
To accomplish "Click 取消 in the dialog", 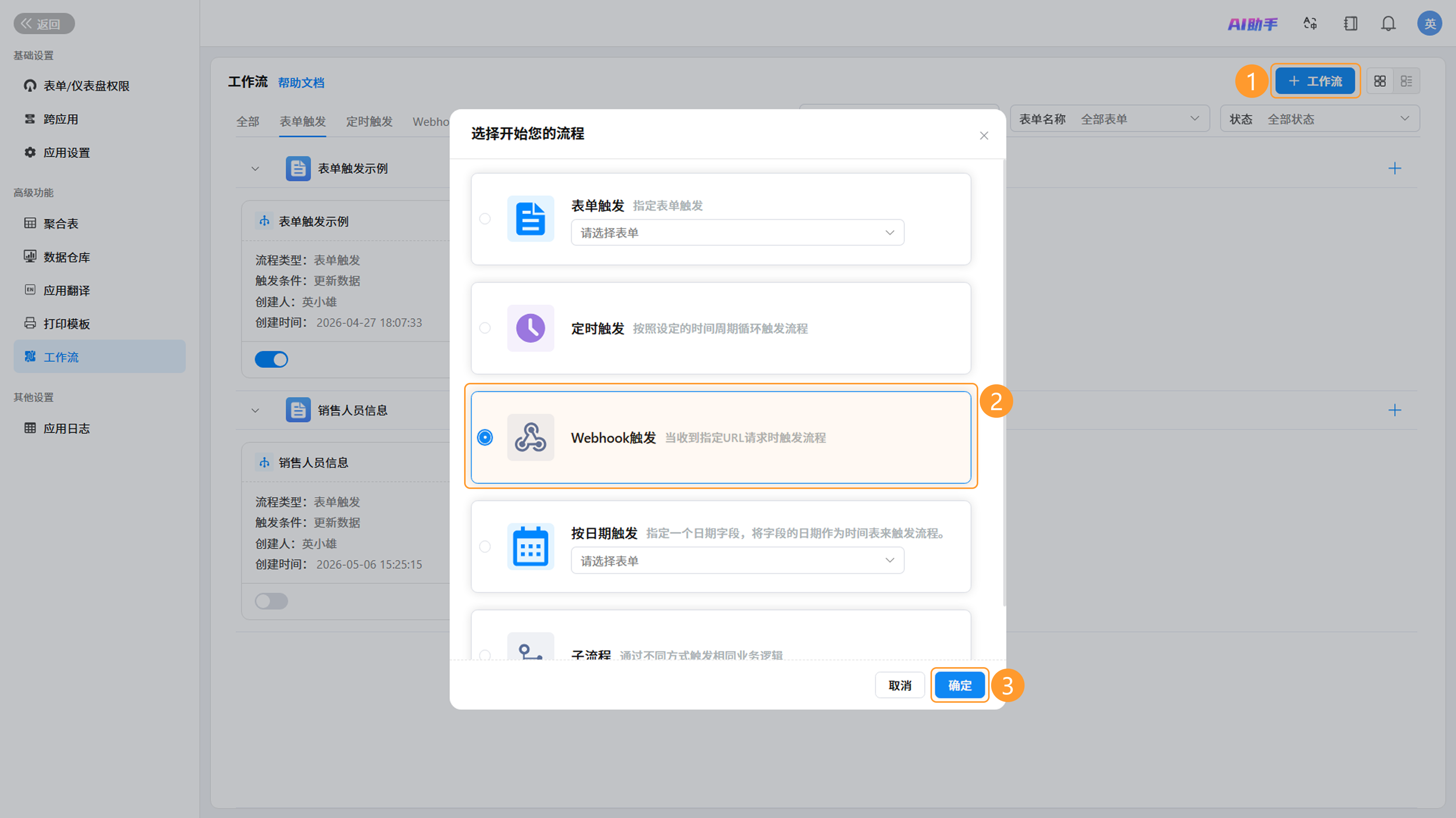I will point(900,685).
